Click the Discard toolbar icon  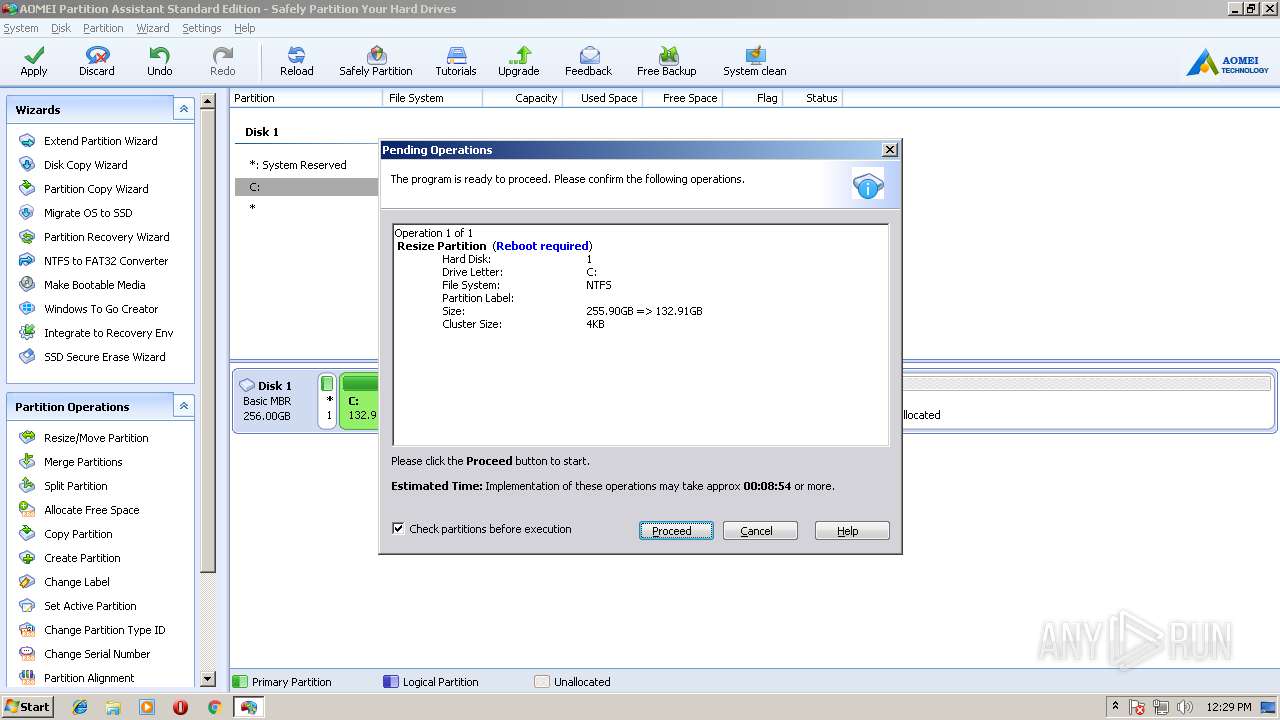pyautogui.click(x=97, y=62)
